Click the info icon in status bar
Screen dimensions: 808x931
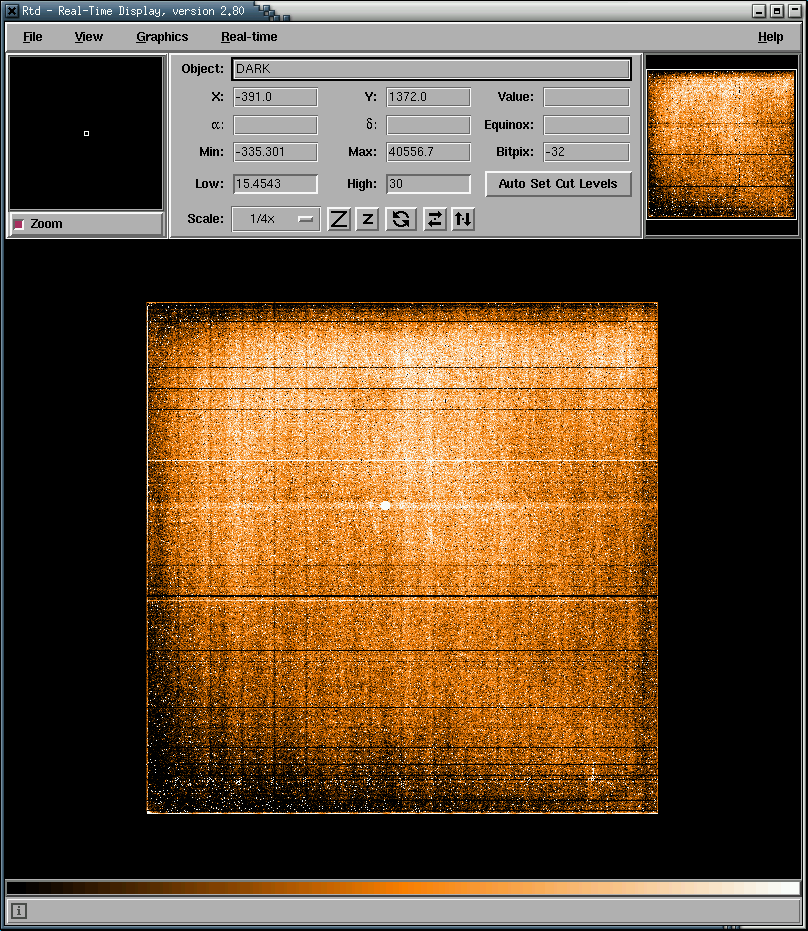19,911
